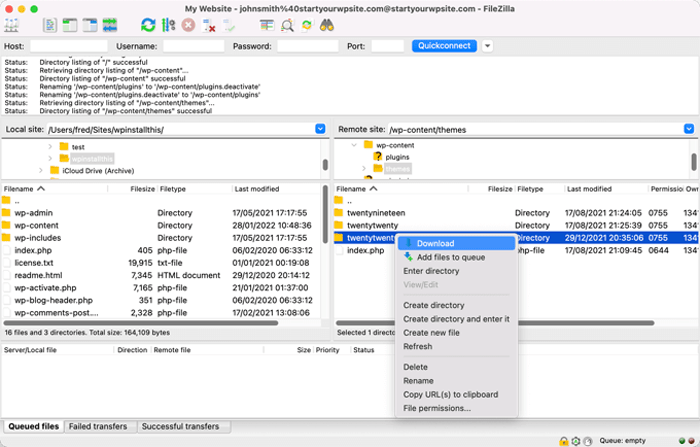The width and height of the screenshot is (700, 447).
Task: Select File permissions... in context menu
Action: tap(436, 408)
